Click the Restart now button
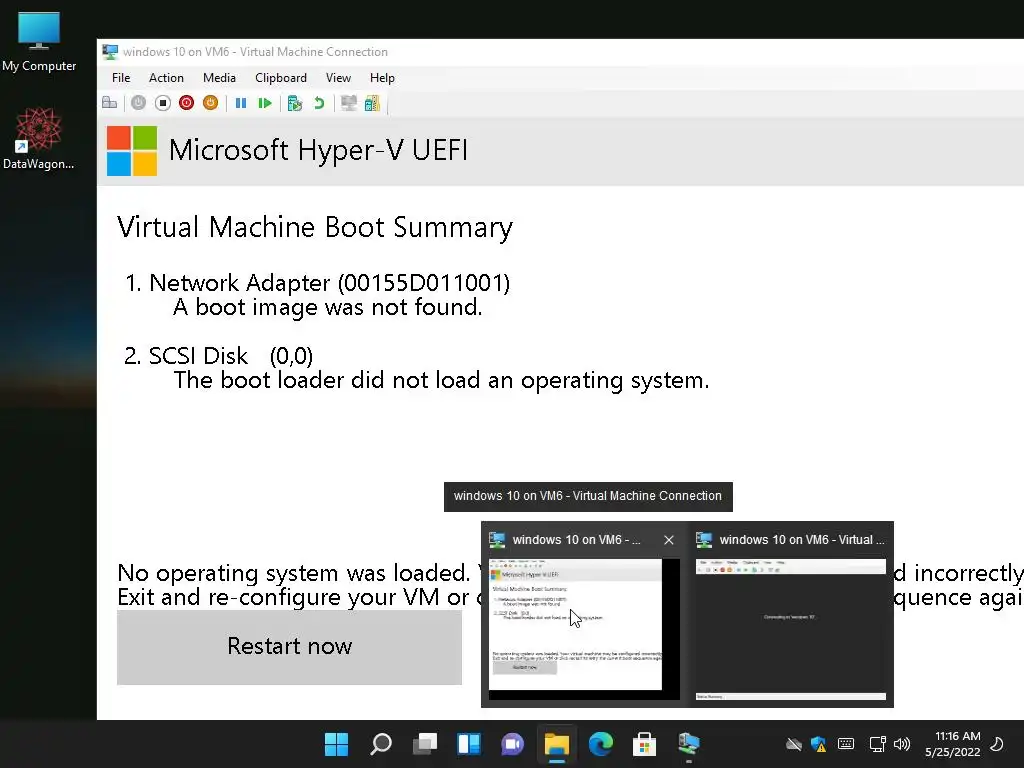This screenshot has width=1024, height=768. point(289,647)
